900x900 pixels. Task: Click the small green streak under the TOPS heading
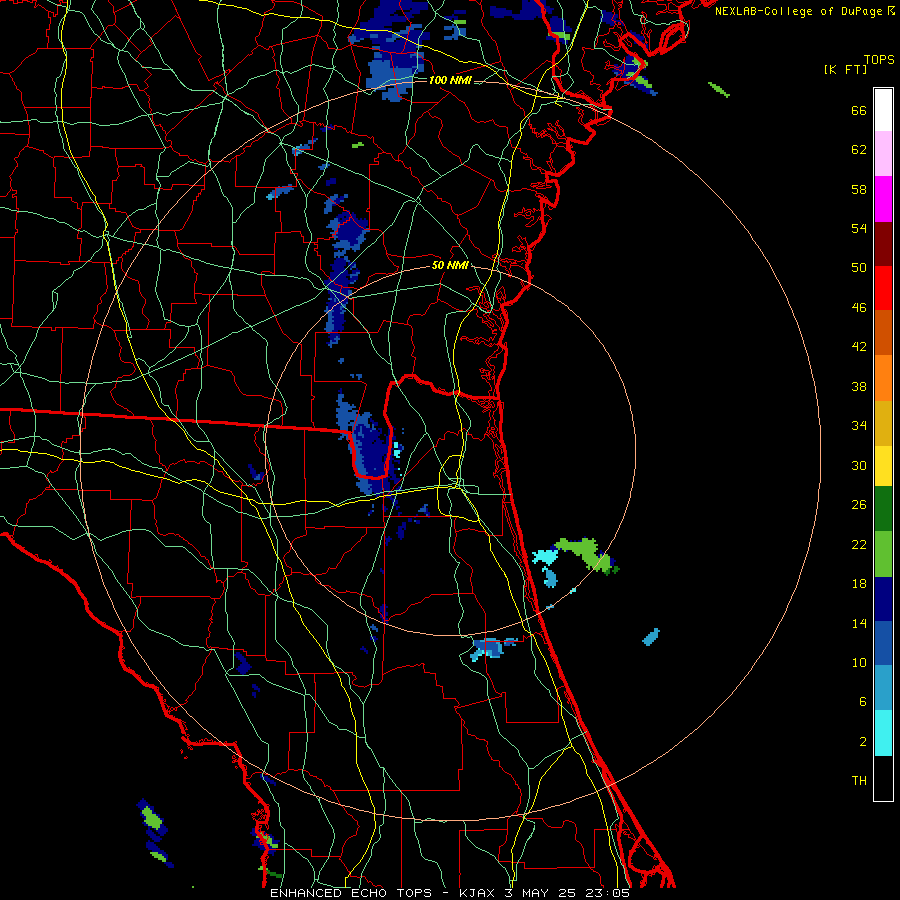pyautogui.click(x=719, y=90)
